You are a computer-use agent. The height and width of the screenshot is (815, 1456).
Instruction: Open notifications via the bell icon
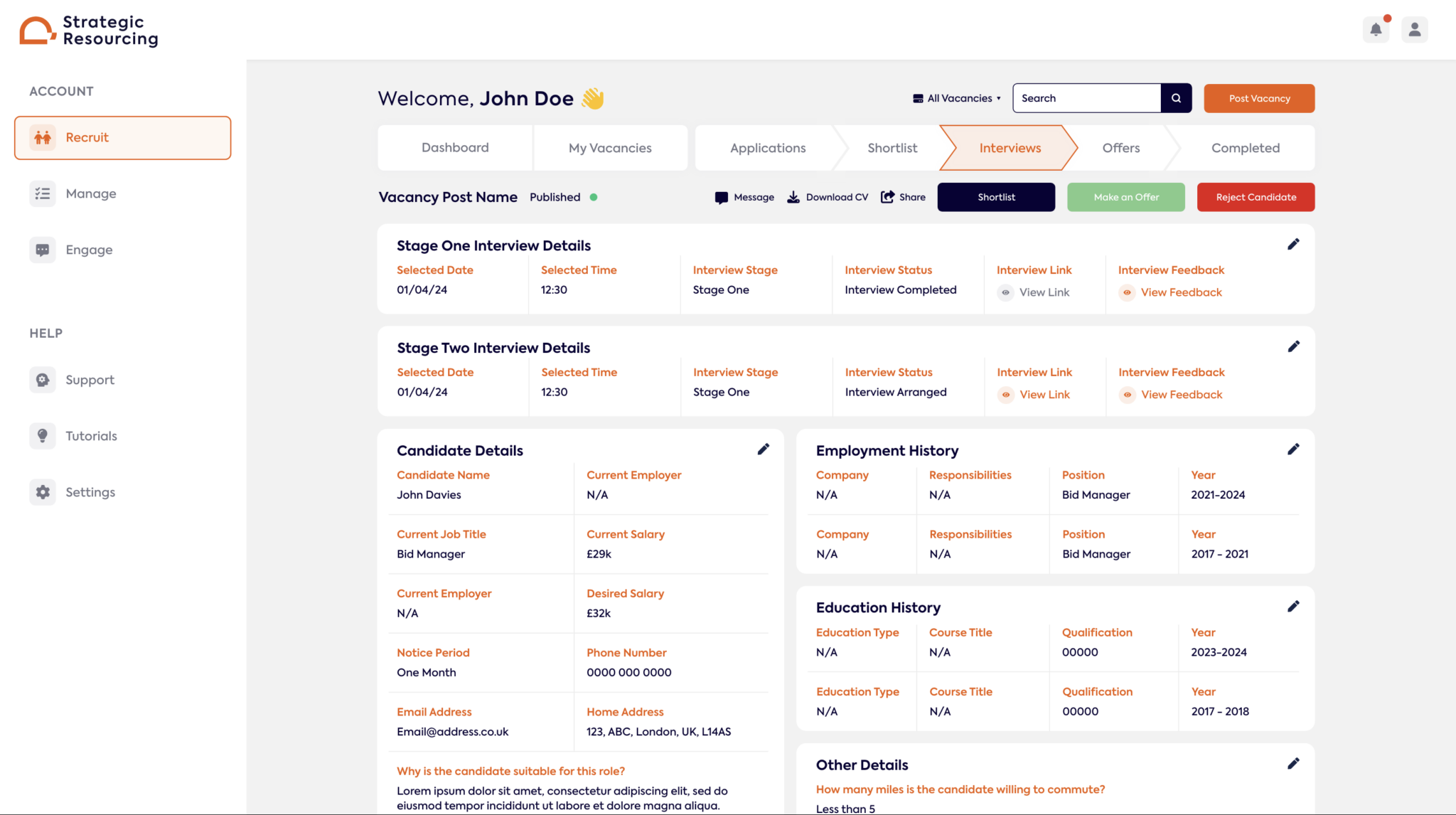[x=1376, y=30]
